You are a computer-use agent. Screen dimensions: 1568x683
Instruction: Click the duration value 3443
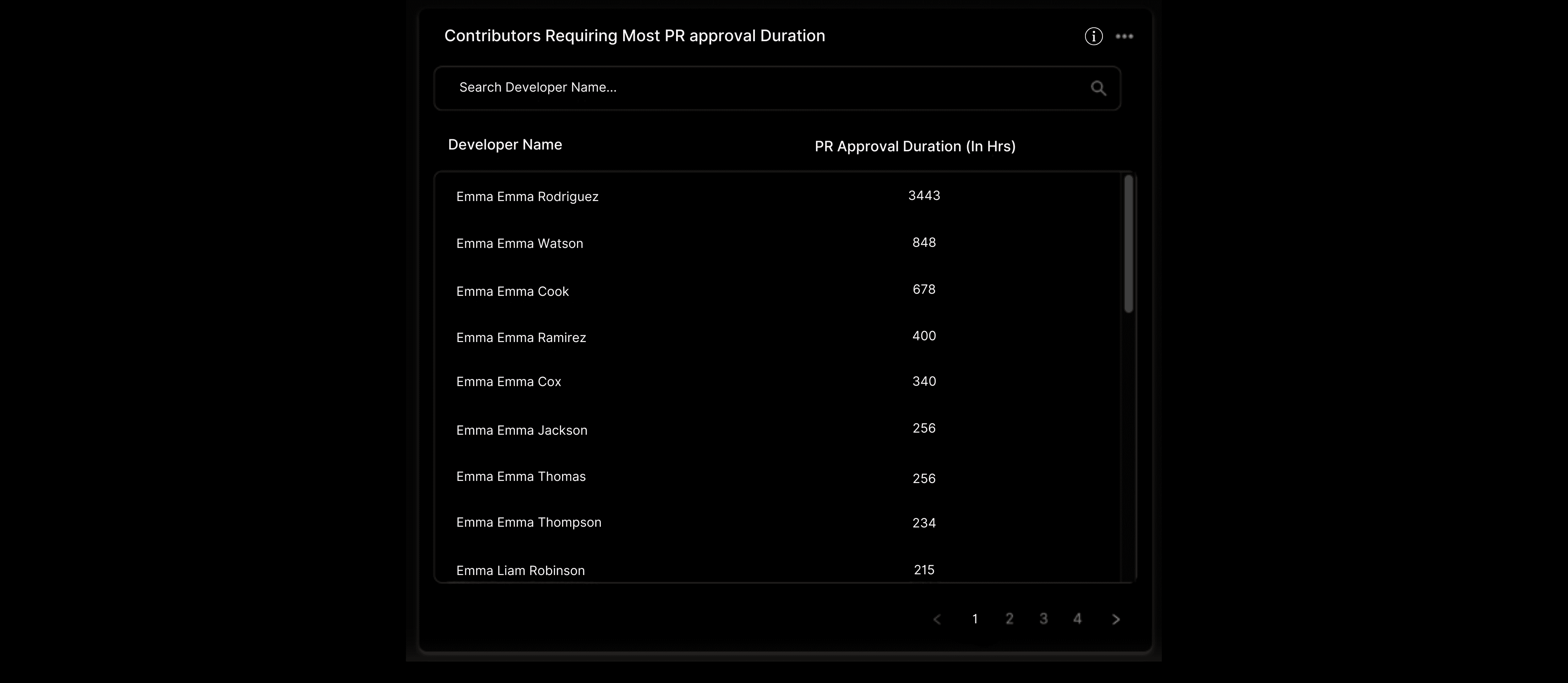[x=924, y=195]
